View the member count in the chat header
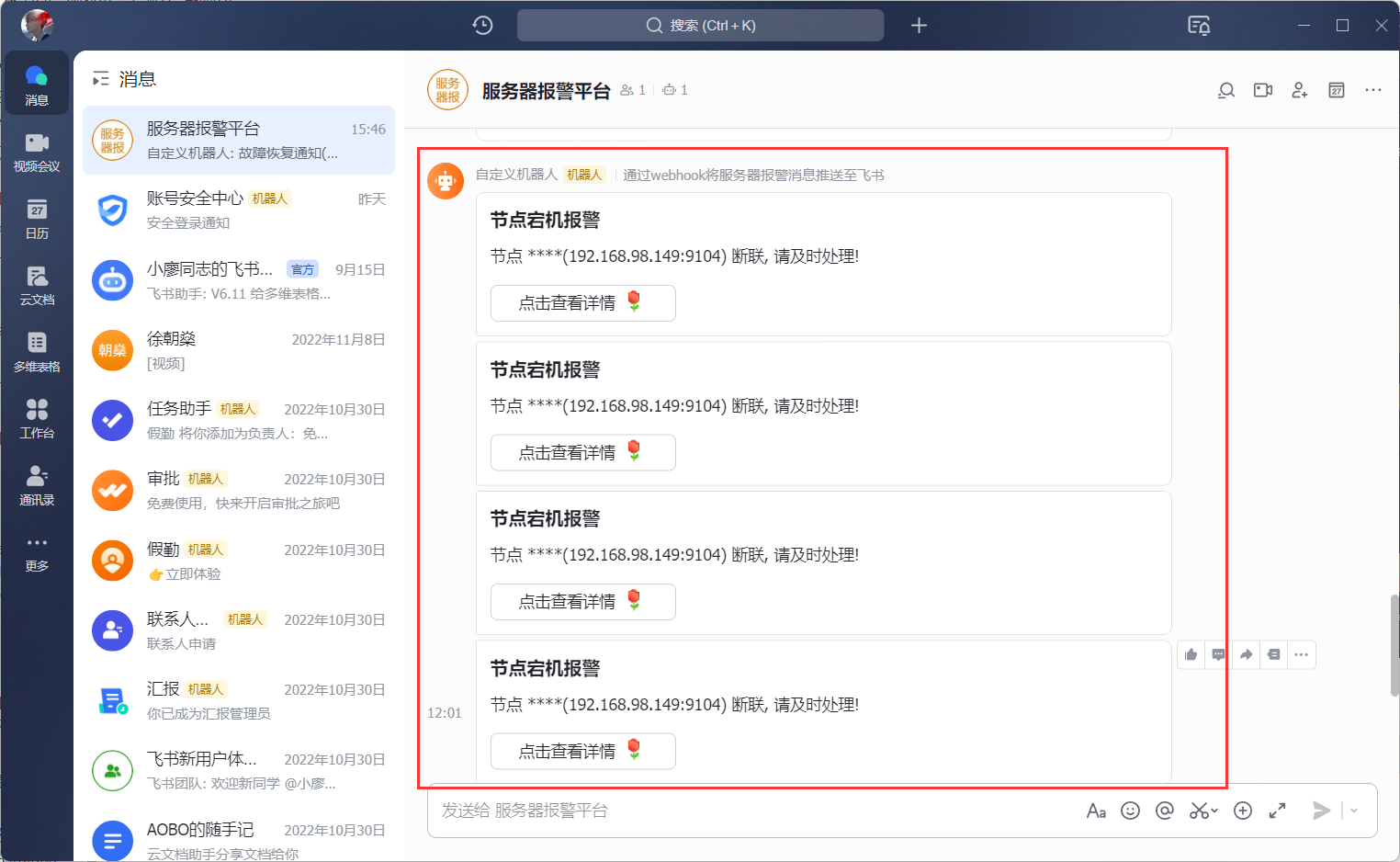Image resolution: width=1400 pixels, height=862 pixels. (x=633, y=90)
